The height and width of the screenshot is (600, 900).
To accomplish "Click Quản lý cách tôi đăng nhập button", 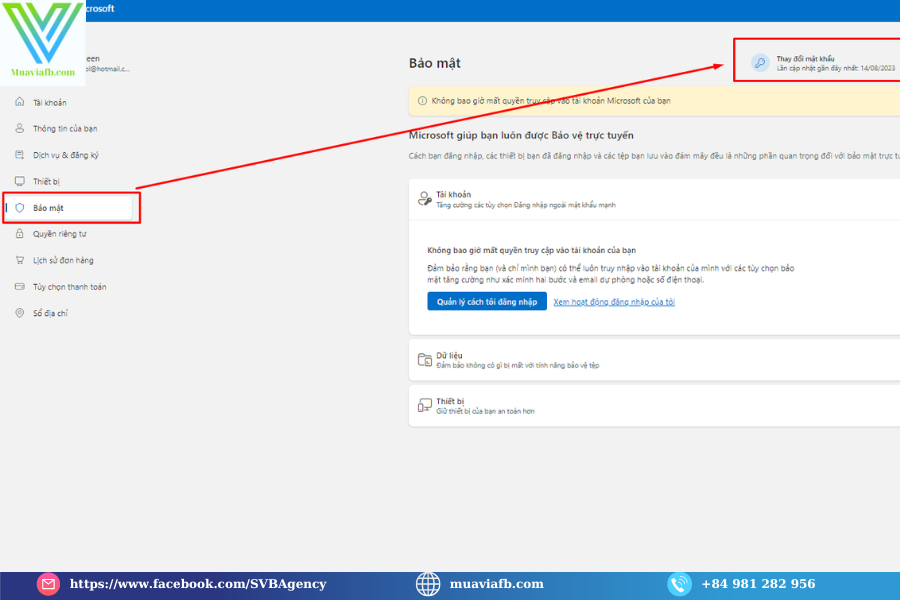I will [x=487, y=301].
